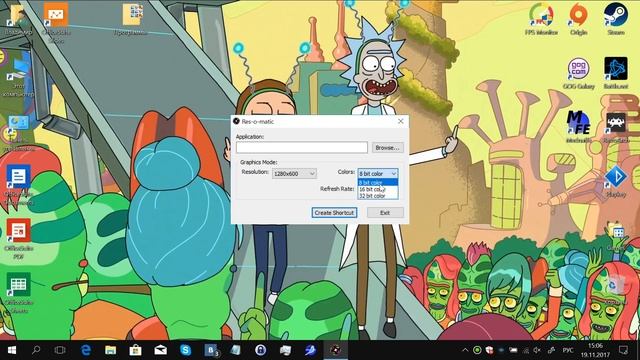Open Task View from the taskbar
Screen dimensions: 640x360
point(60,350)
